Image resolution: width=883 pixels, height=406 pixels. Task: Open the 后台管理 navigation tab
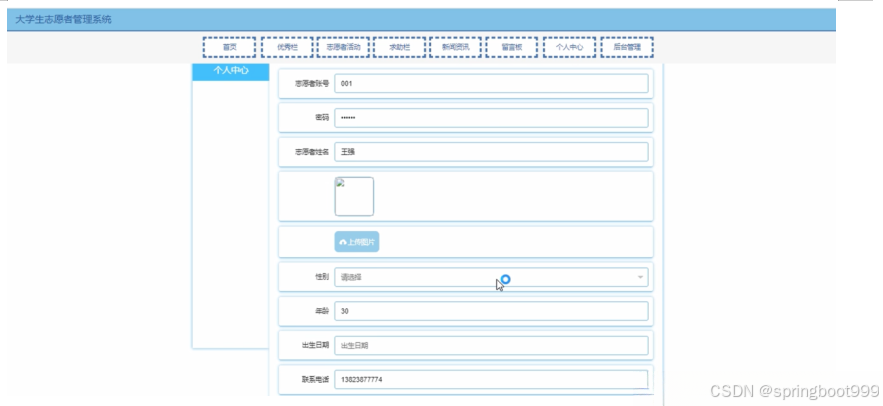pyautogui.click(x=627, y=47)
